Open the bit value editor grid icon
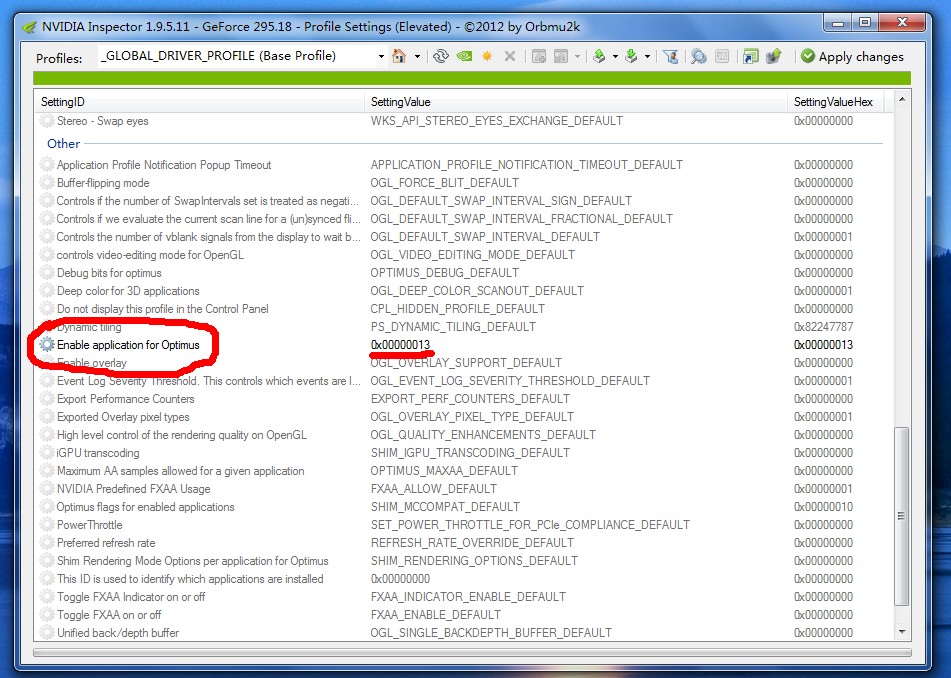Image resolution: width=951 pixels, height=678 pixels. pos(722,56)
